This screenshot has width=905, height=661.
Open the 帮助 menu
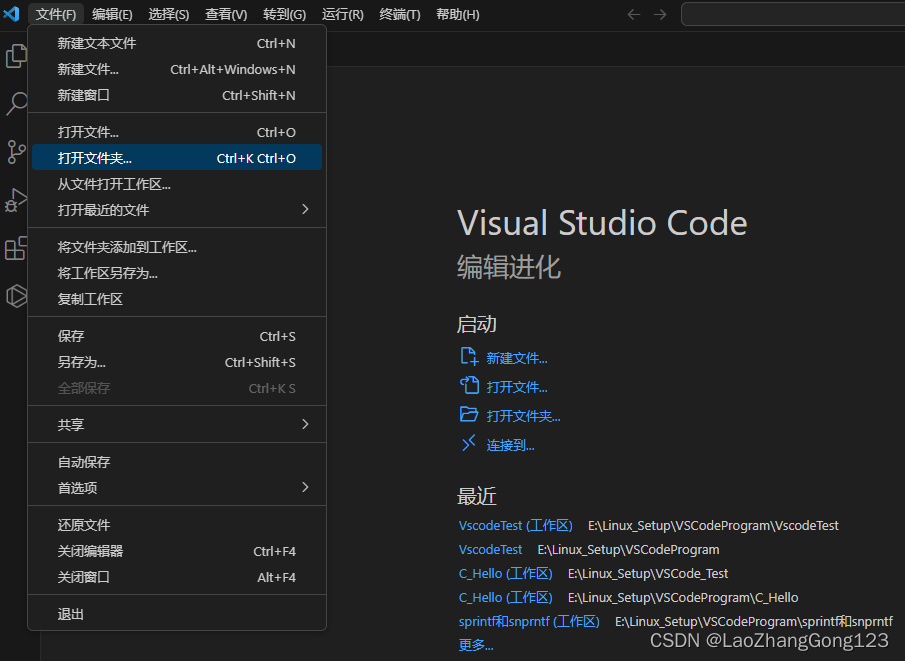(x=457, y=14)
